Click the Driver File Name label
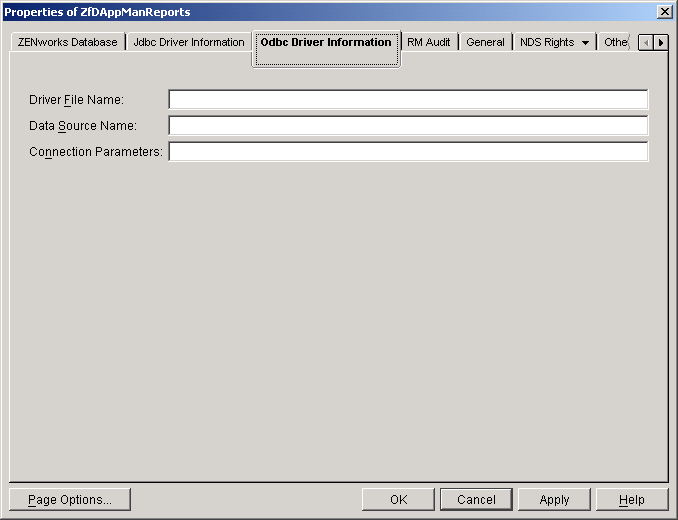This screenshot has height=520, width=678. tap(77, 100)
